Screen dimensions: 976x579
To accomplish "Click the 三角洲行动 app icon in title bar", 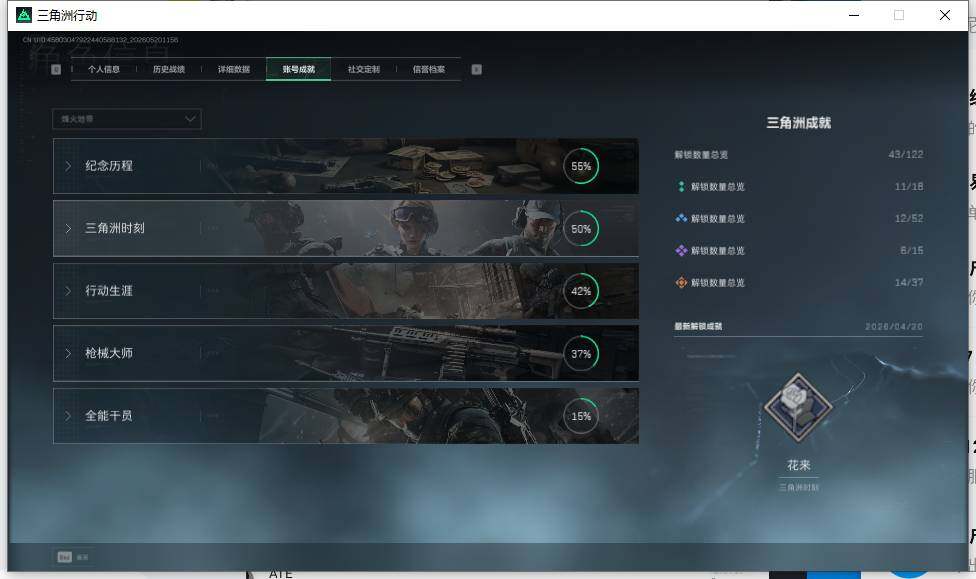I will tap(24, 15).
